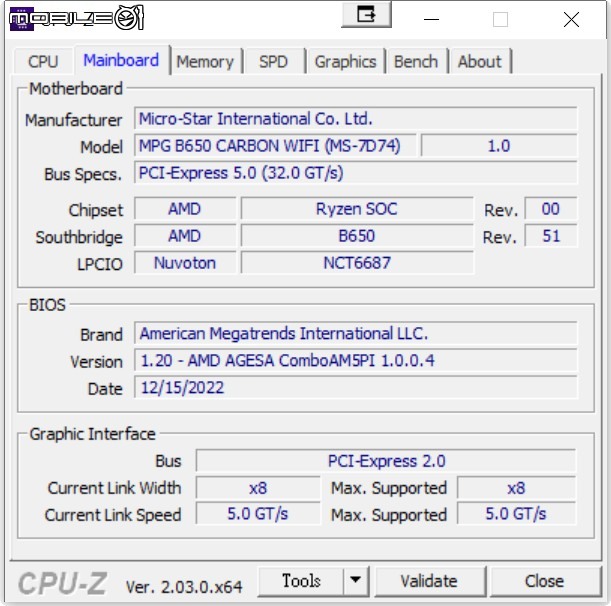
Task: Click the Chipset Rev. value 00
Action: tap(551, 209)
